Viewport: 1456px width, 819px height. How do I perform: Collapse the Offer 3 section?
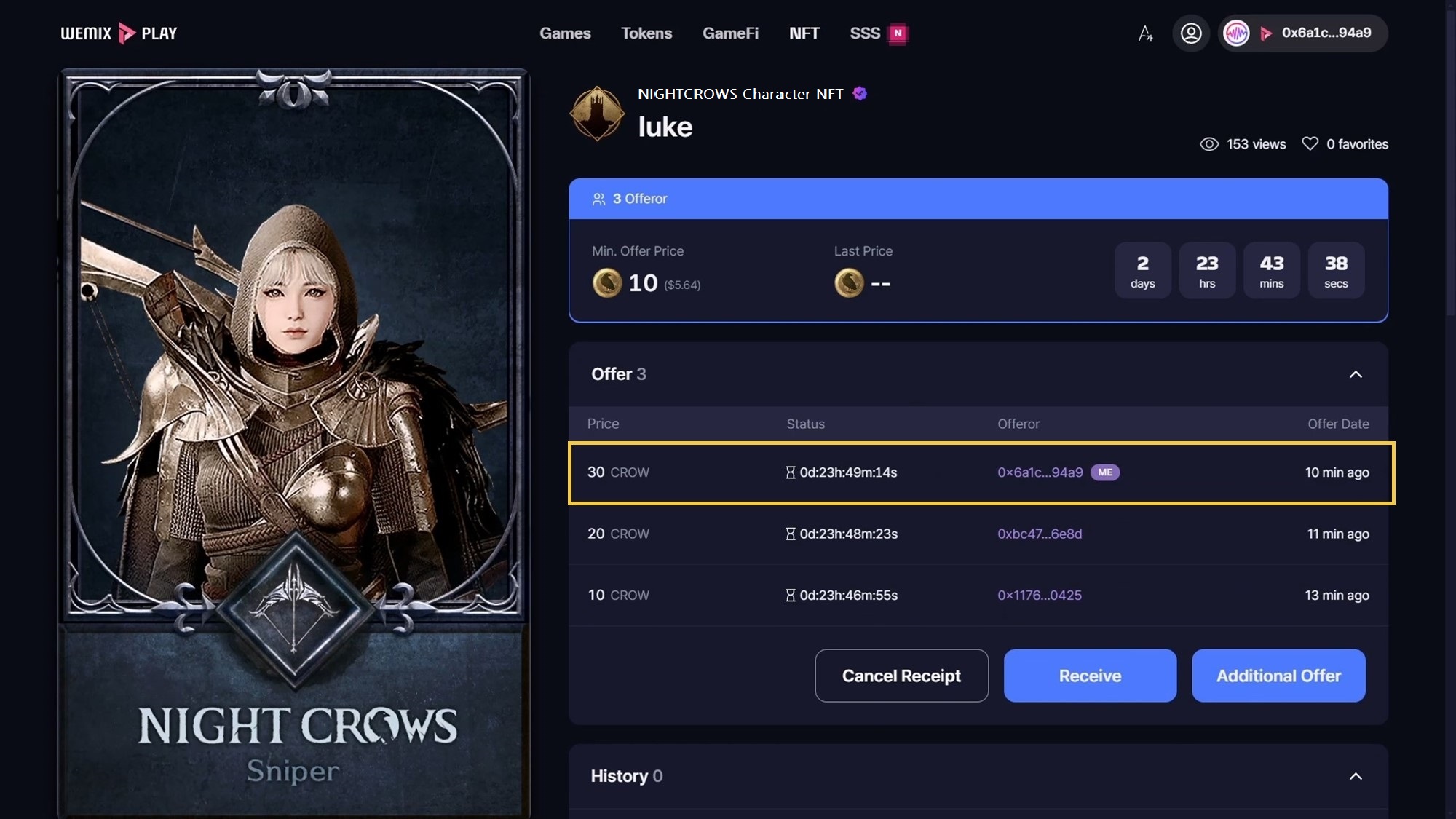[1356, 374]
